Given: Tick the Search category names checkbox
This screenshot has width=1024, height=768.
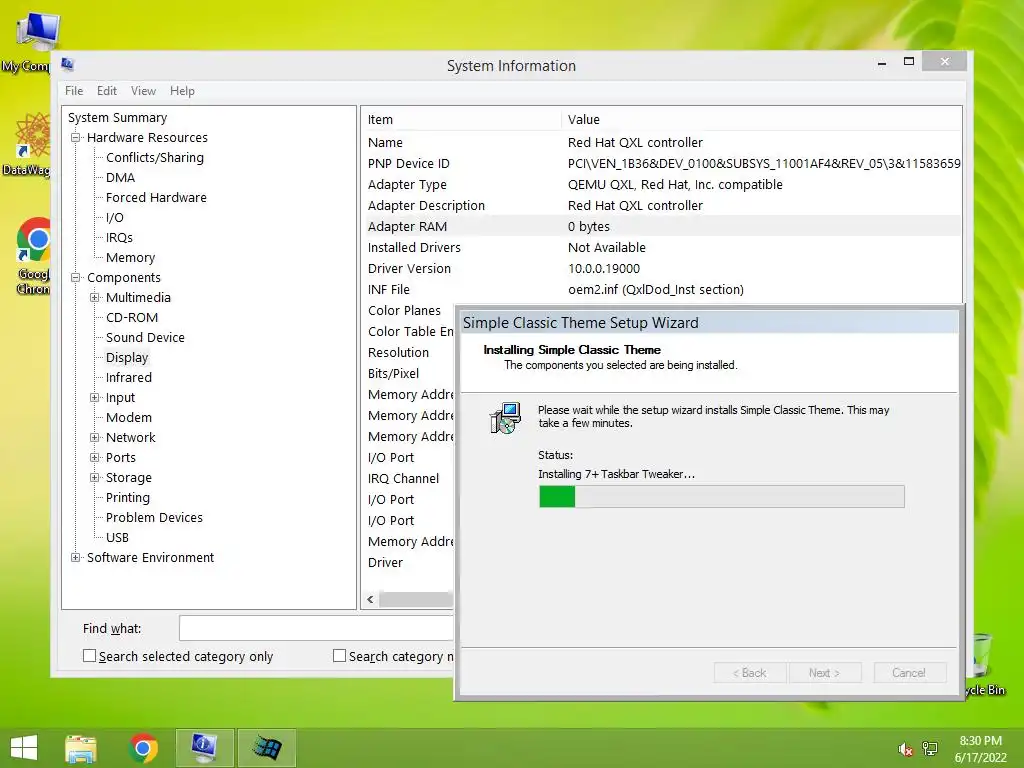Looking at the screenshot, I should tap(339, 656).
